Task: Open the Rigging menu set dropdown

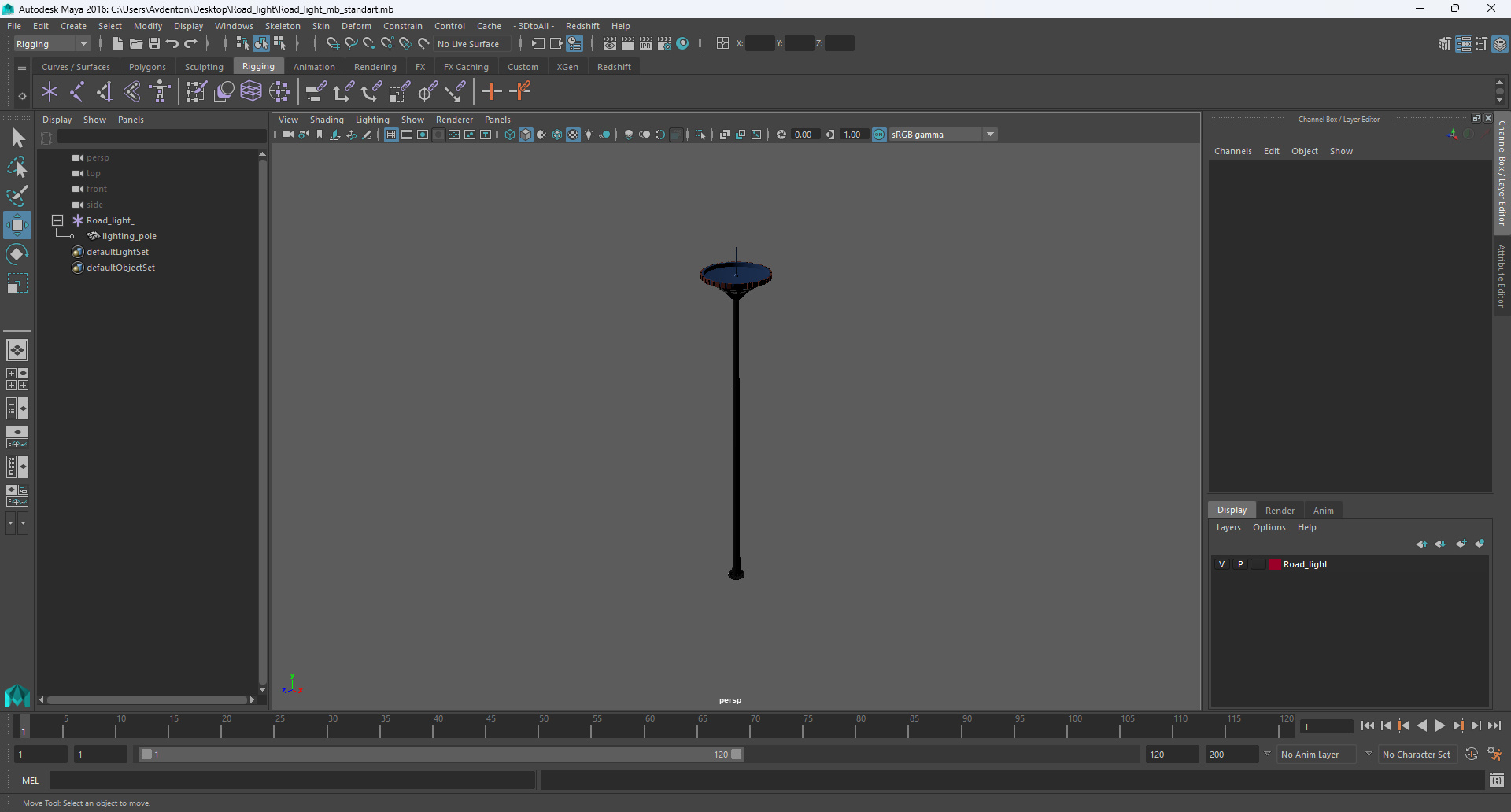Action: (52, 44)
